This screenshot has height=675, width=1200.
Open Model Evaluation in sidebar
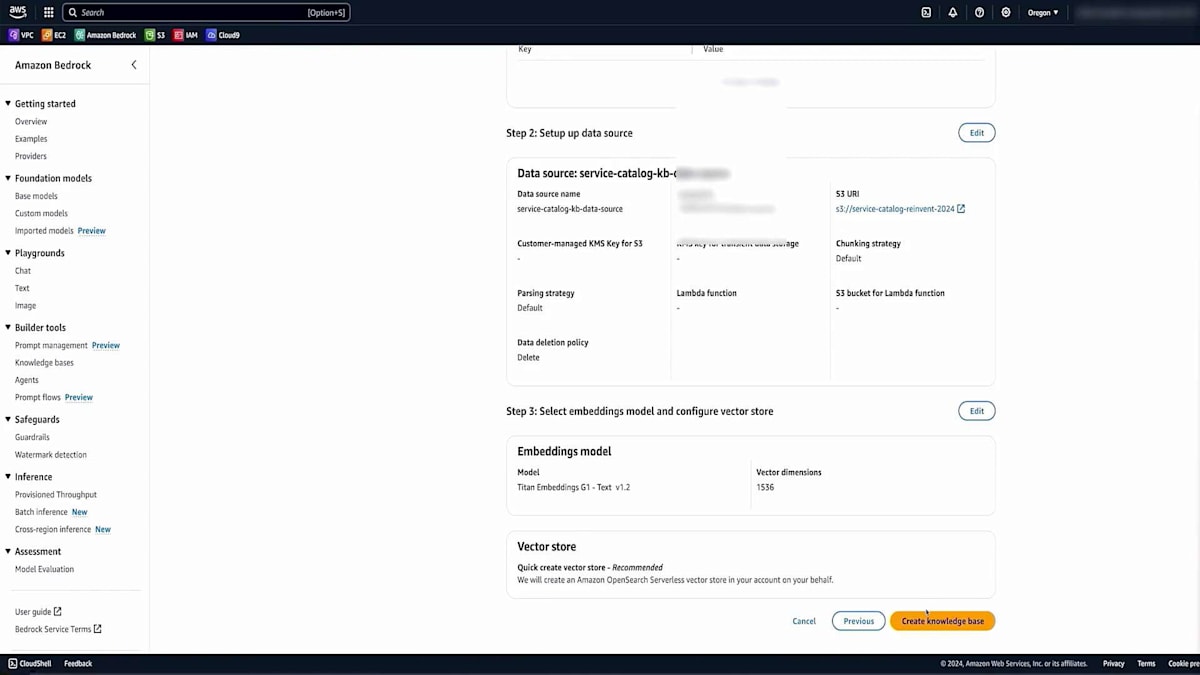tap(44, 570)
